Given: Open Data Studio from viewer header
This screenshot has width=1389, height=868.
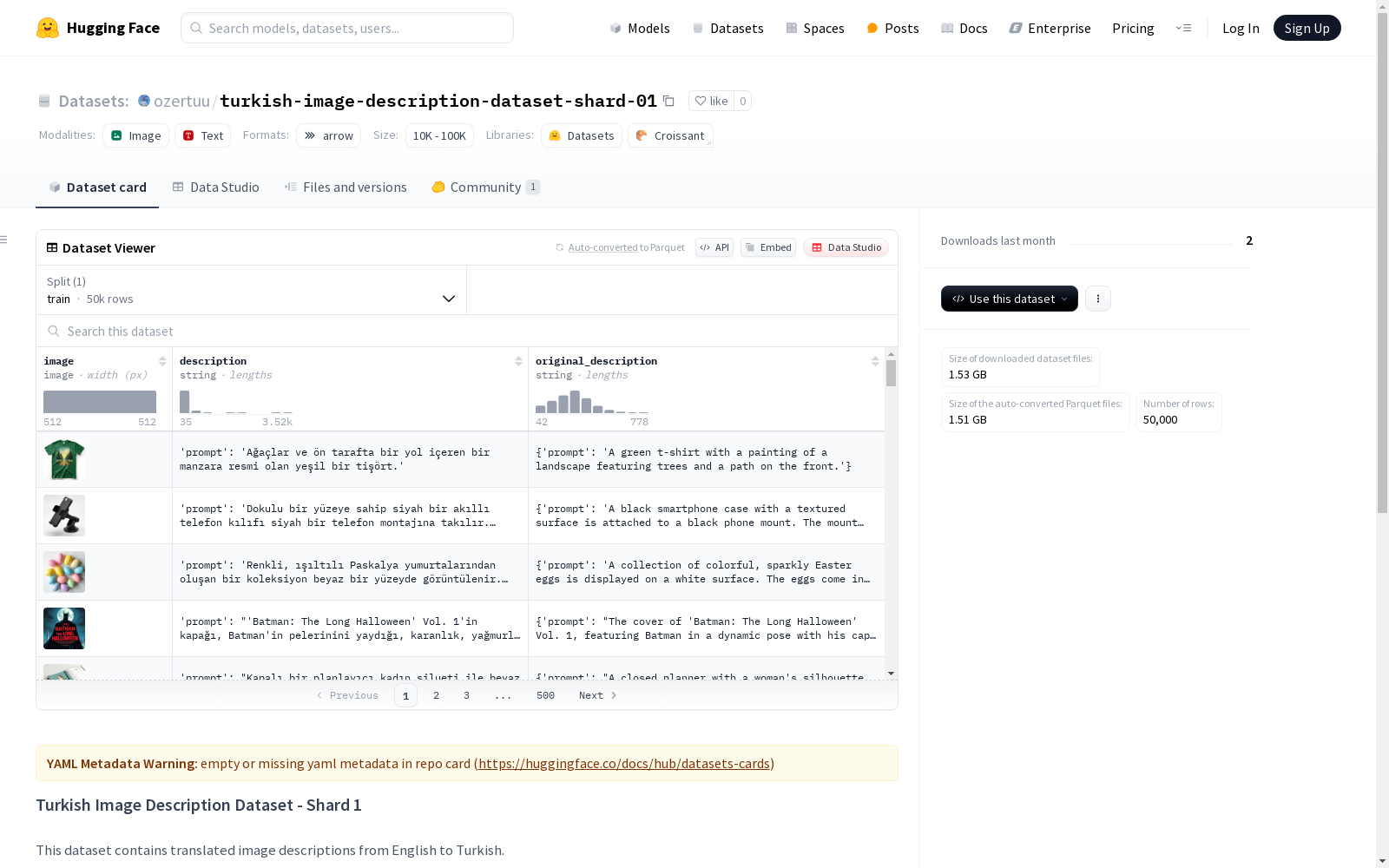Looking at the screenshot, I should [846, 247].
